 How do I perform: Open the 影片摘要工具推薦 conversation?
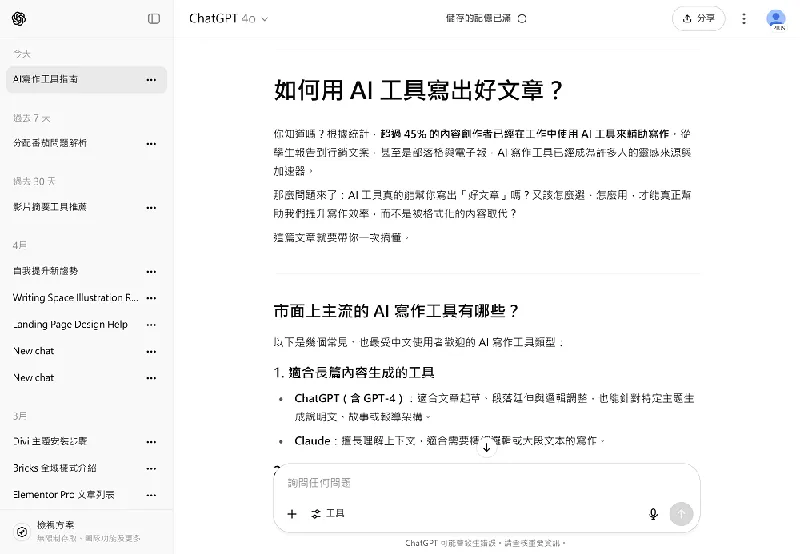pos(87,207)
